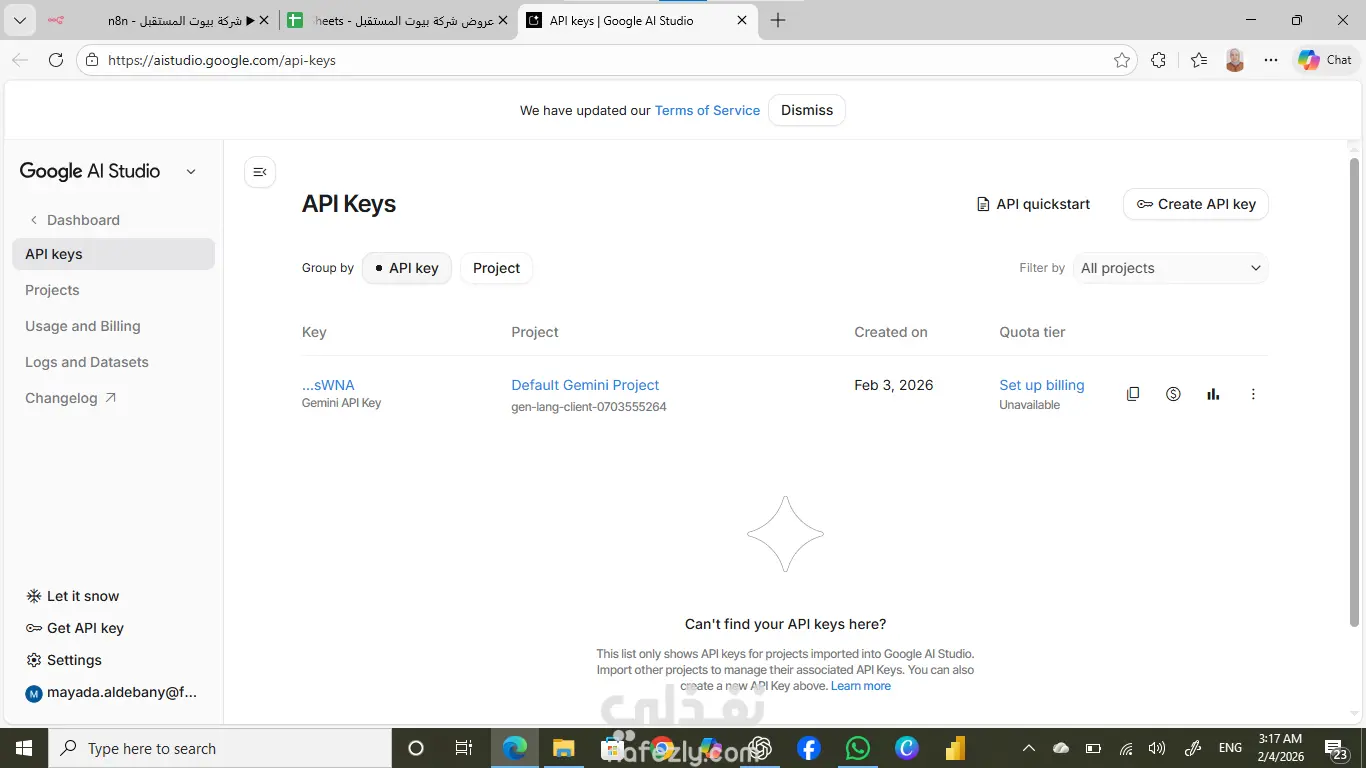1366x768 pixels.
Task: Collapse the sidebar navigation panel
Action: click(260, 172)
